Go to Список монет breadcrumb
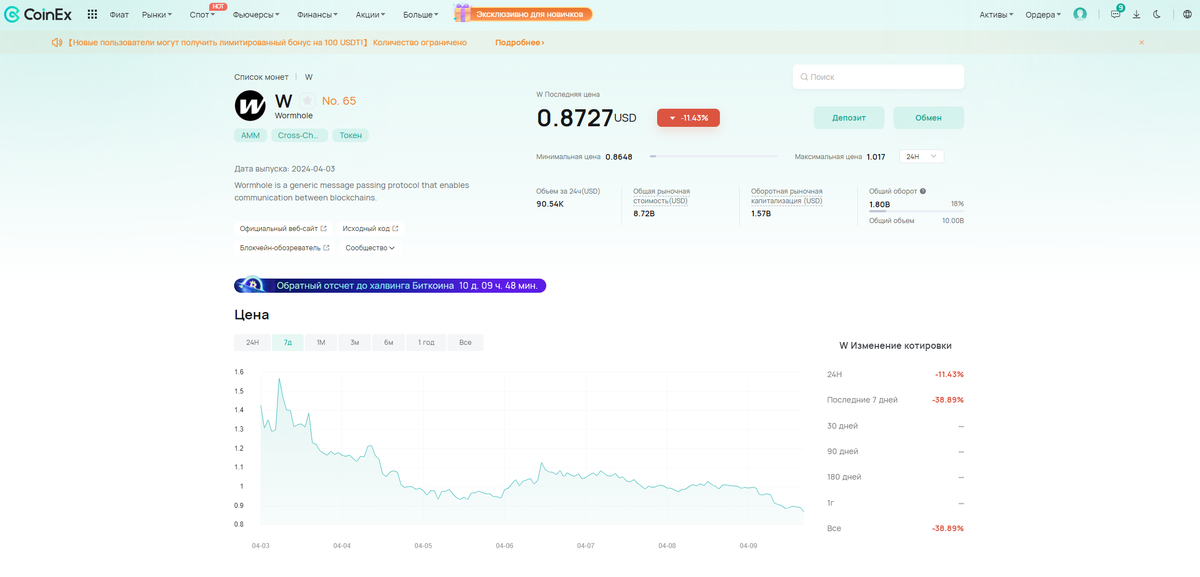Viewport: 1200px width, 577px height. [261, 77]
